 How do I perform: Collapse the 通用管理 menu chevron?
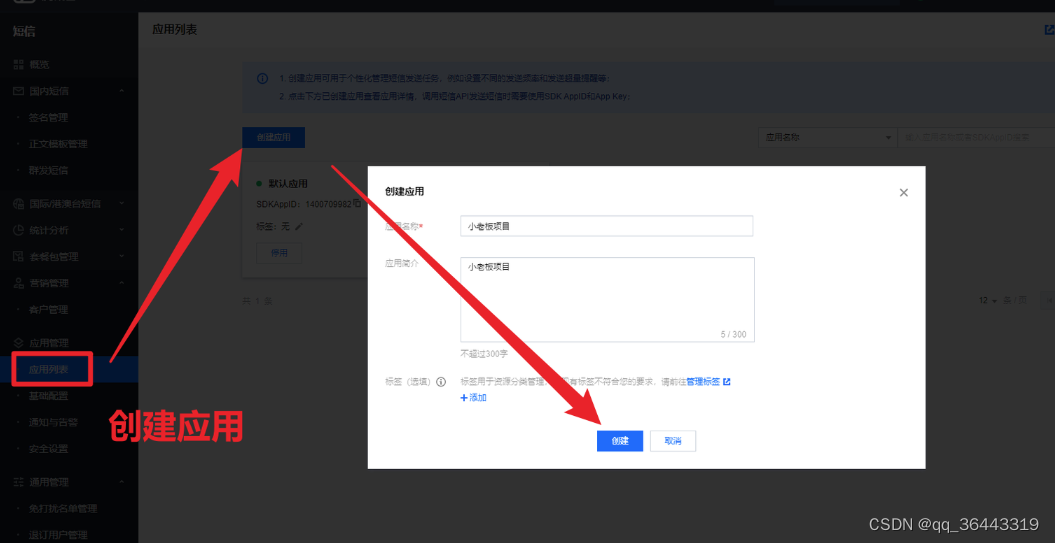click(x=122, y=482)
